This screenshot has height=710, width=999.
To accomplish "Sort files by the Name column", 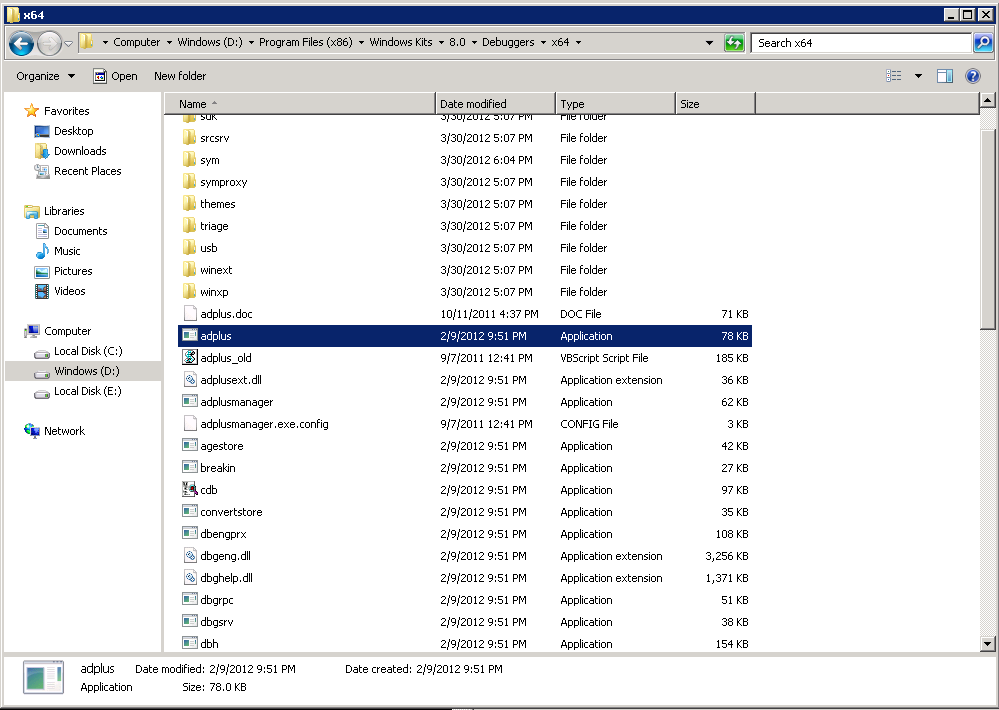I will click(x=299, y=104).
